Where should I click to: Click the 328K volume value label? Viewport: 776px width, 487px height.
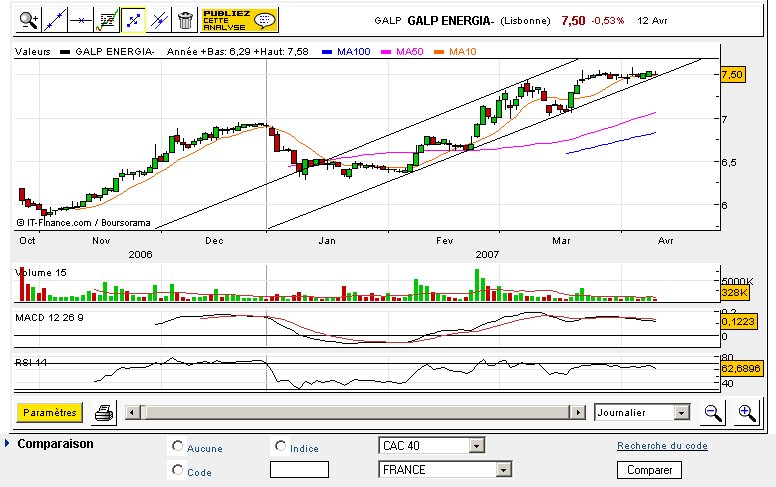(734, 292)
